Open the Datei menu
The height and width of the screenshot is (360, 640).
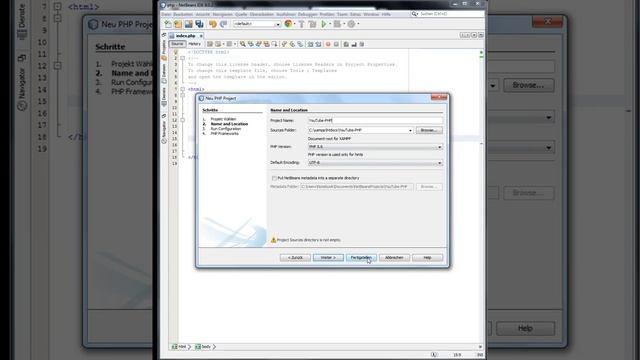[166, 14]
